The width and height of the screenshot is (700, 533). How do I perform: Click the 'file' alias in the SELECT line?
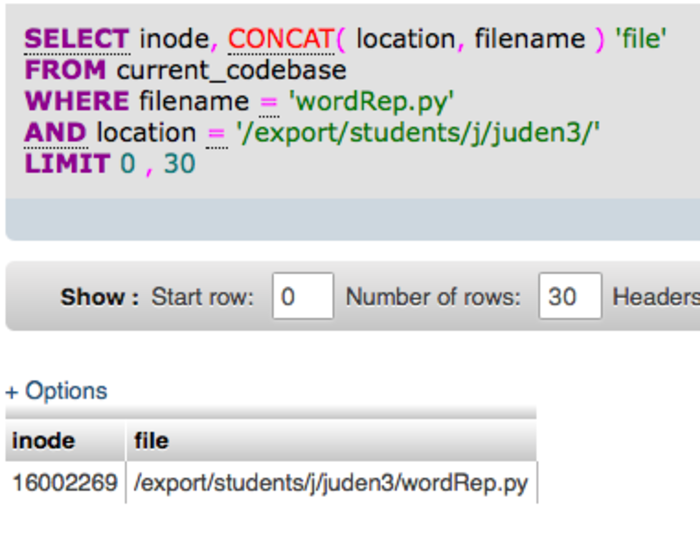pos(641,39)
